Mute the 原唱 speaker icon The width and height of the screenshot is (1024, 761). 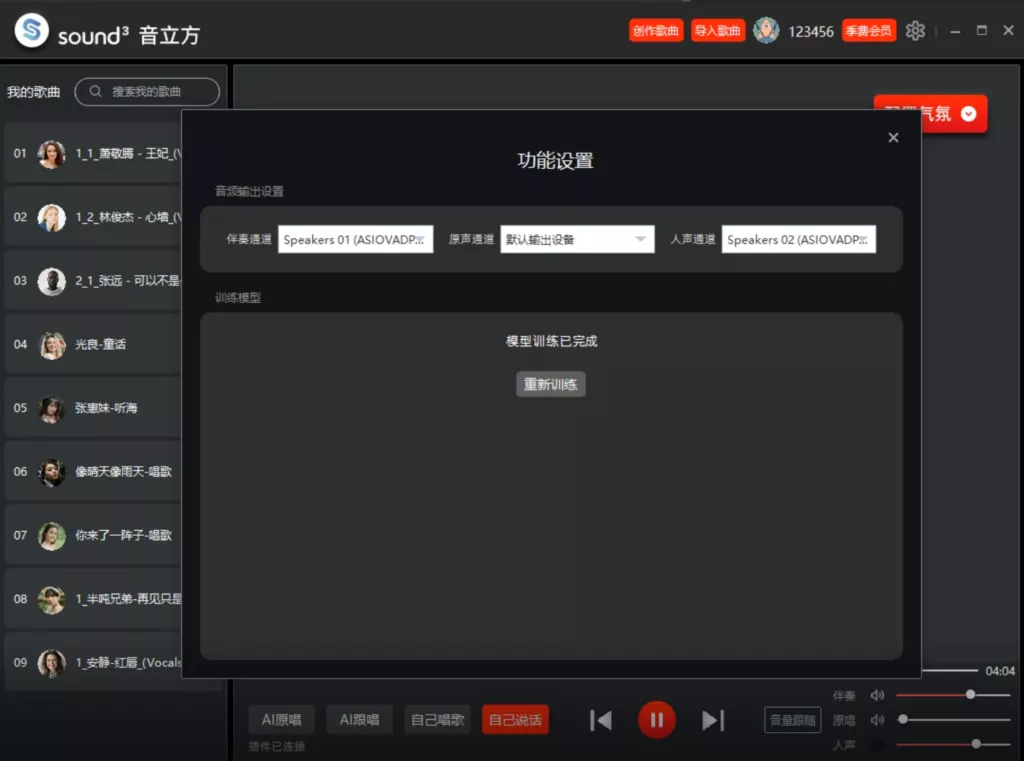point(877,720)
